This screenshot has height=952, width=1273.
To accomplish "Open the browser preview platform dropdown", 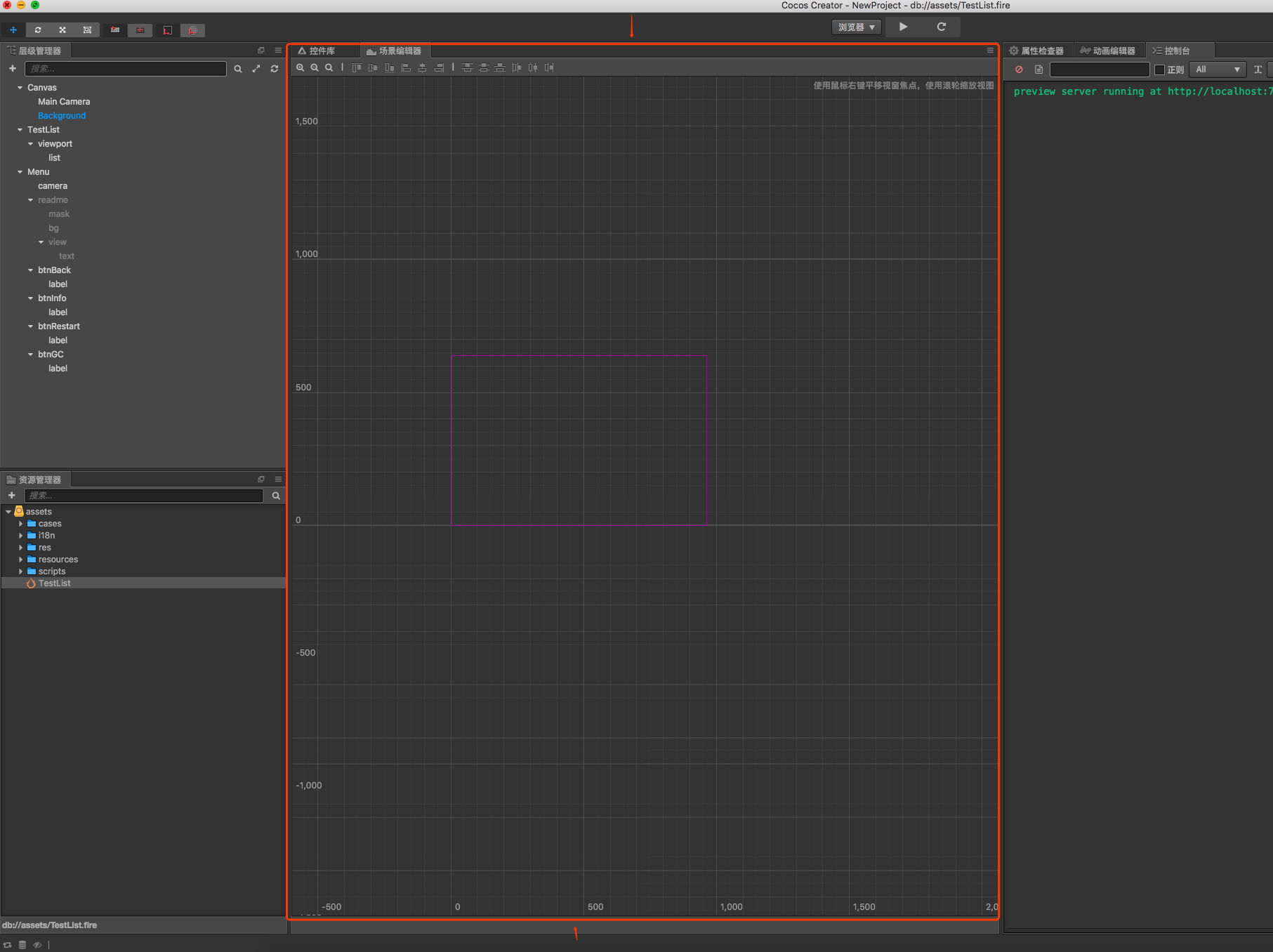I will tap(857, 27).
